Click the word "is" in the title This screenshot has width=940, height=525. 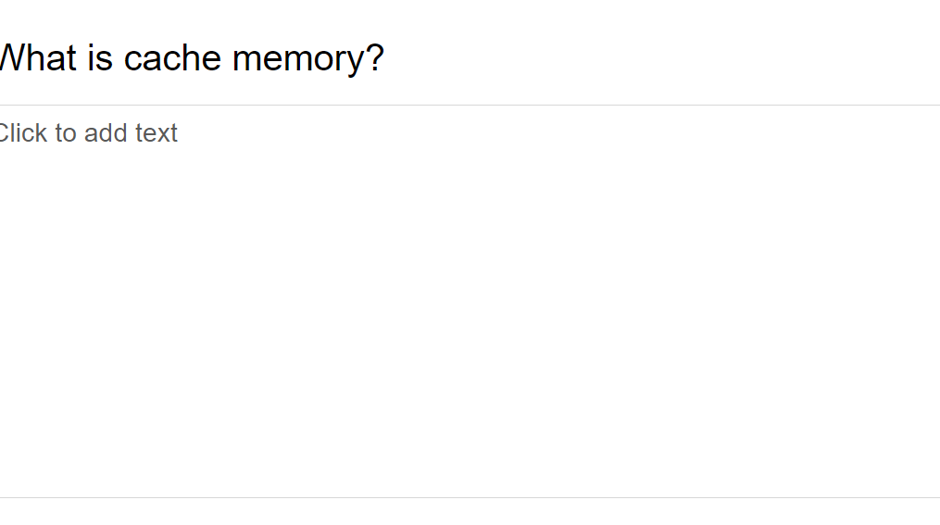pos(99,59)
